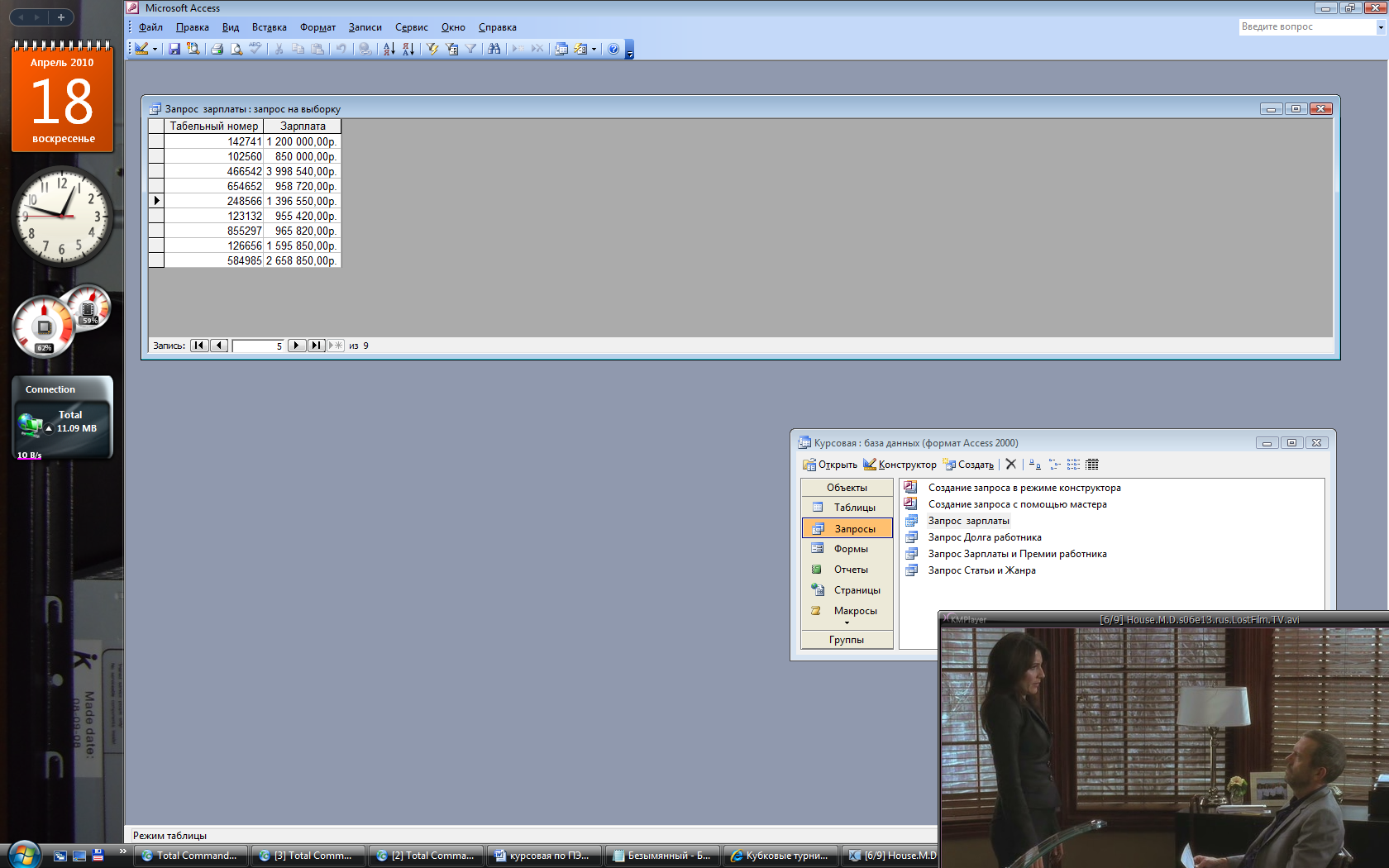
Task: Select Формы in Objects panel
Action: point(847,549)
